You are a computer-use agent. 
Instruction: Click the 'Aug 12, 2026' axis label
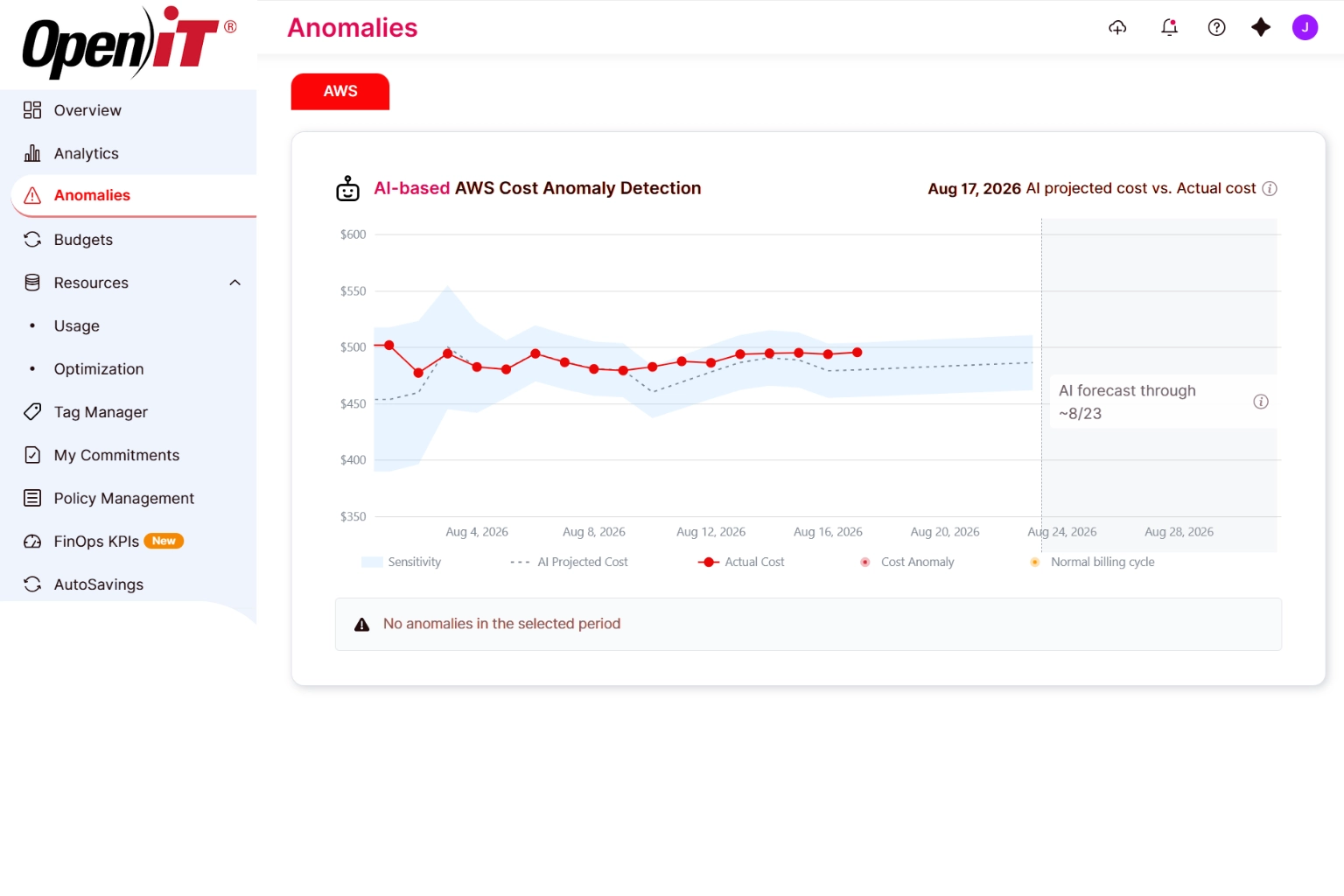tap(711, 532)
